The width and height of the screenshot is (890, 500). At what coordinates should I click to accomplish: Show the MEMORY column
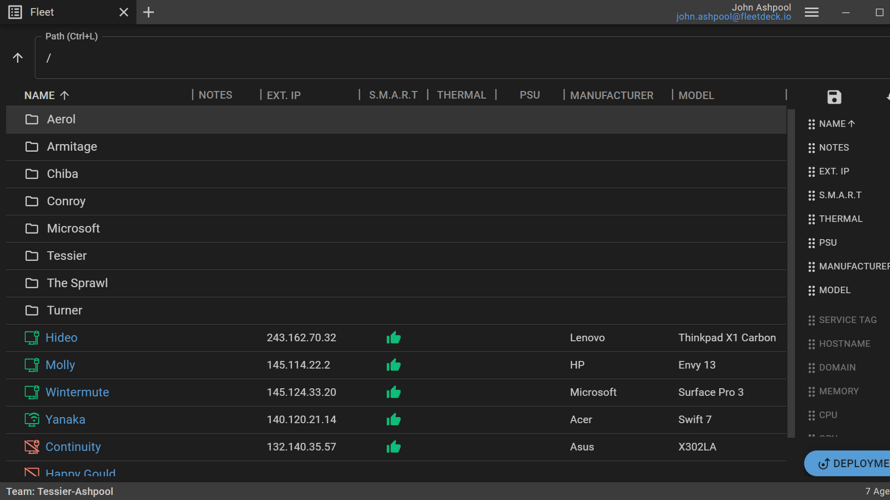click(837, 391)
